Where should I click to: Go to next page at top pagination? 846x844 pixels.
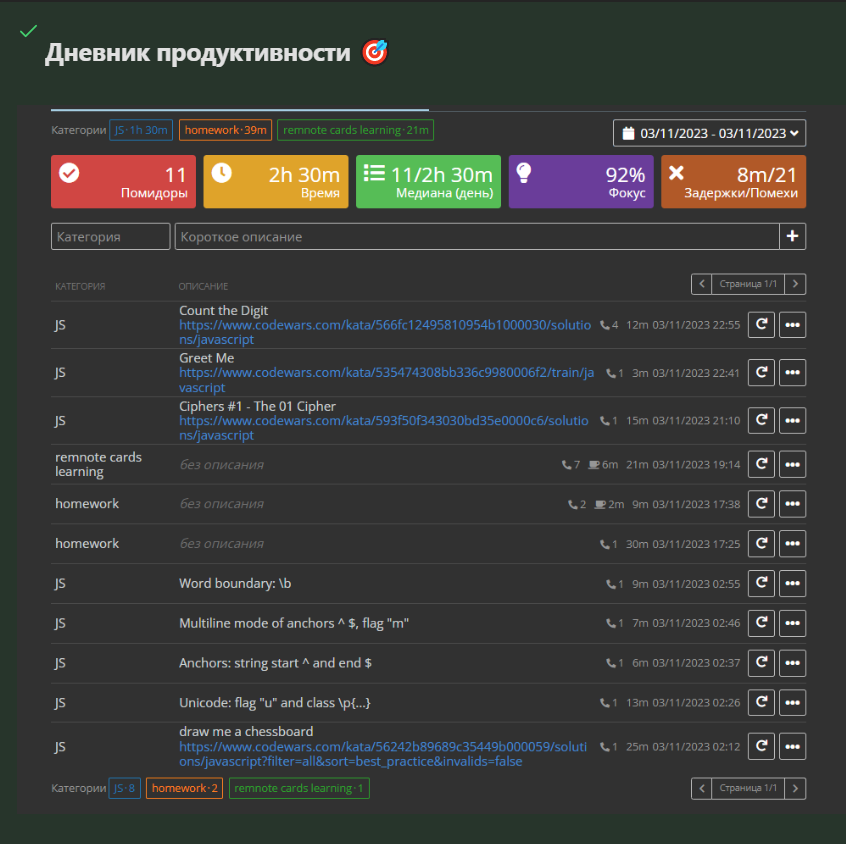click(795, 284)
